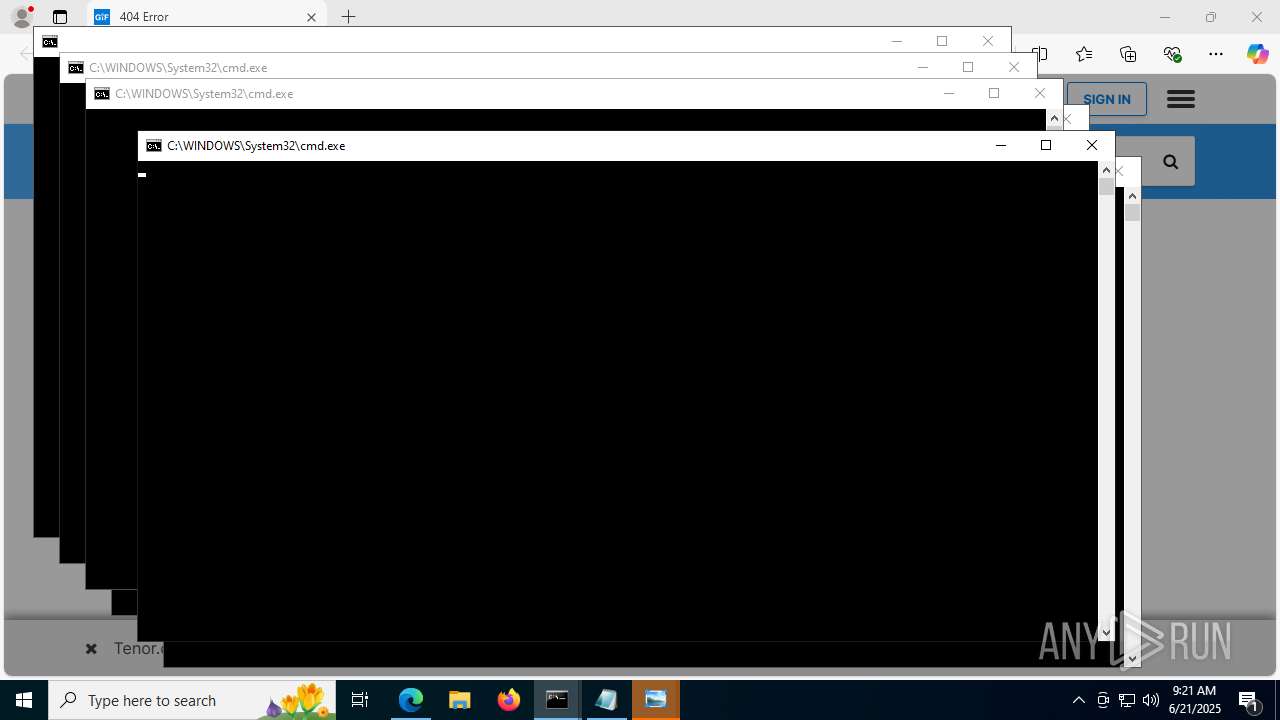The image size is (1280, 720).
Task: Open File Explorer from the taskbar
Action: click(x=460, y=700)
